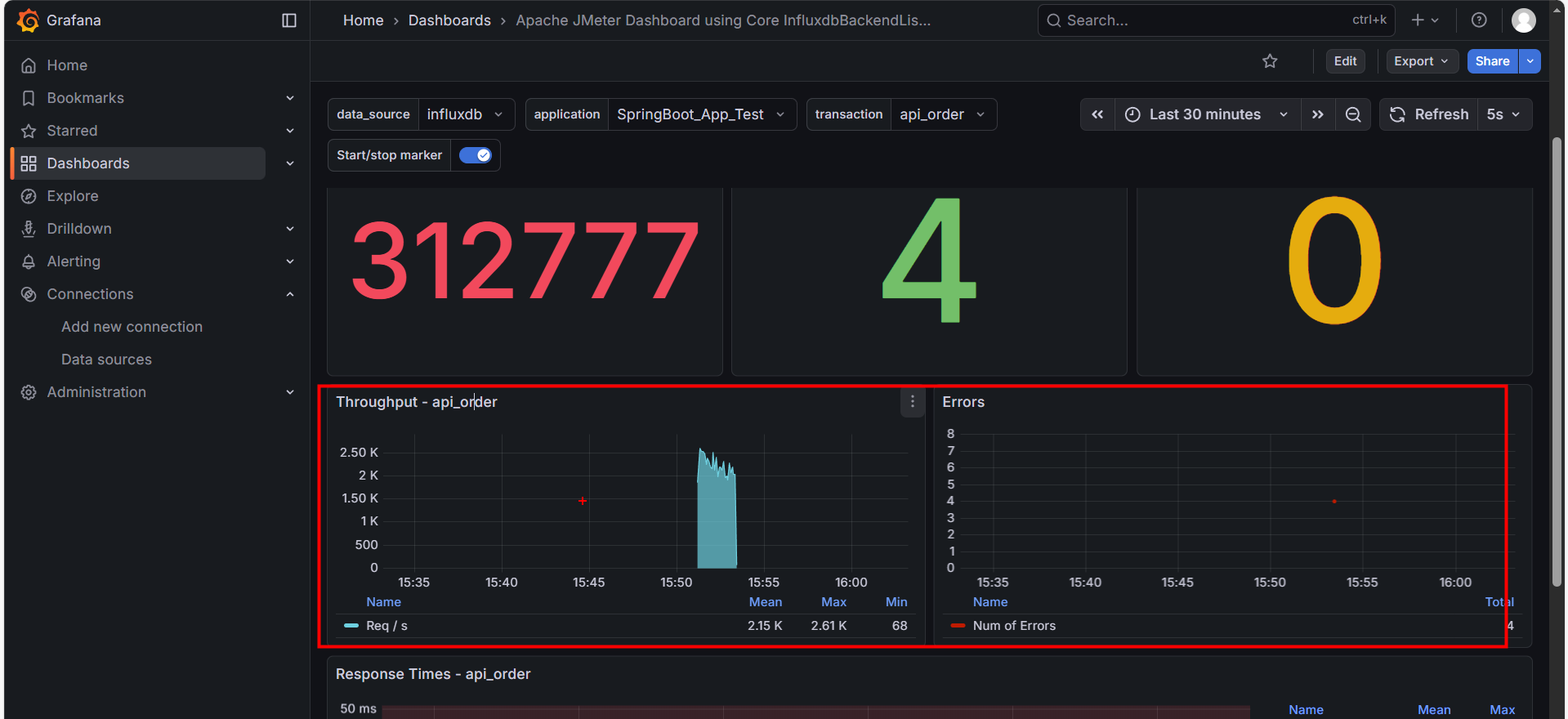Shift time range forward with double arrow
The width and height of the screenshot is (1568, 719).
tap(1317, 114)
